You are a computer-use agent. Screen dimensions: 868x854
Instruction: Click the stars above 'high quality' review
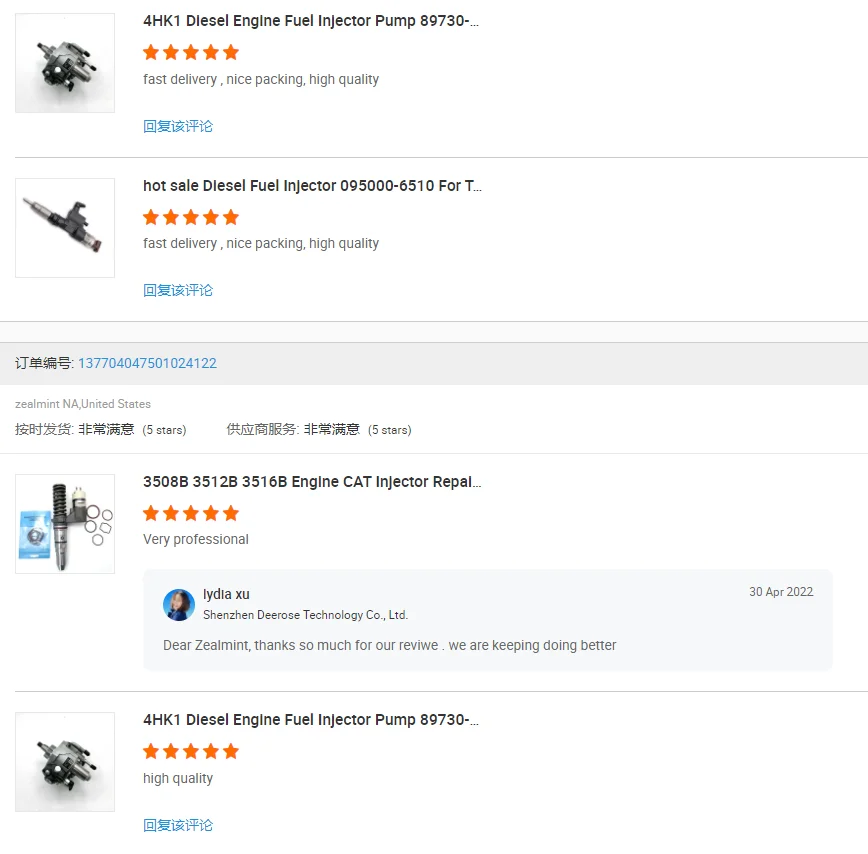point(191,751)
